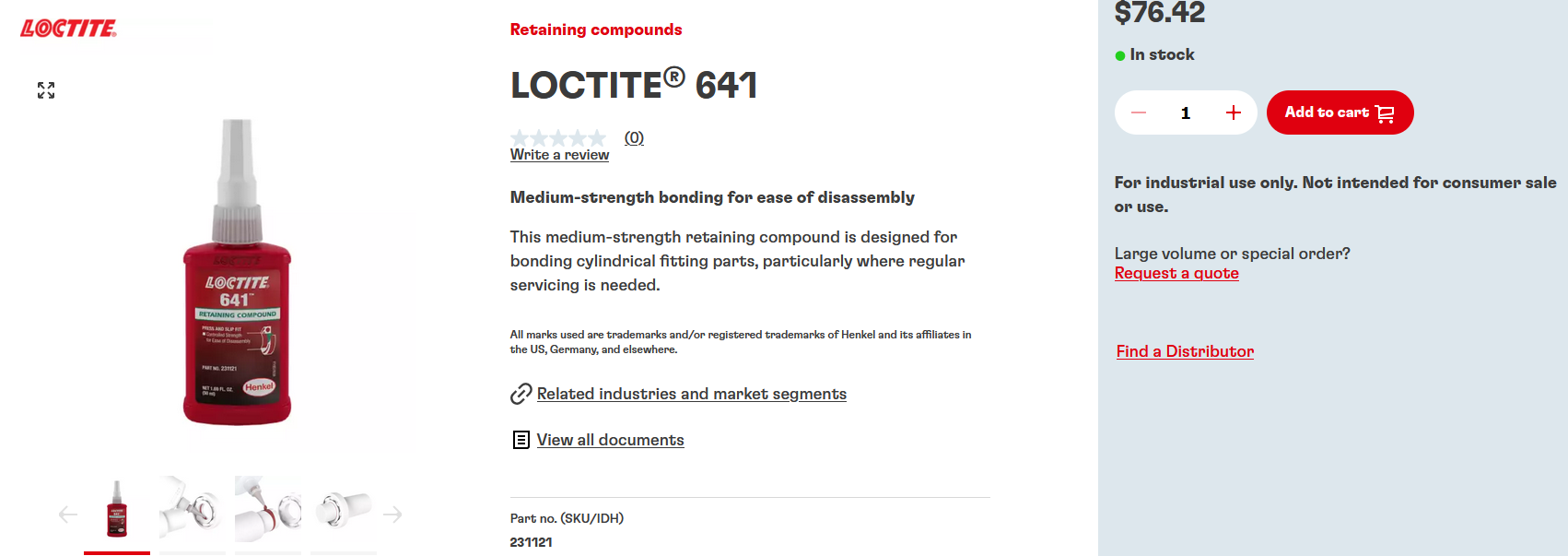This screenshot has width=1568, height=556.
Task: Decrease quantity with minus icon
Action: pyautogui.click(x=1139, y=112)
